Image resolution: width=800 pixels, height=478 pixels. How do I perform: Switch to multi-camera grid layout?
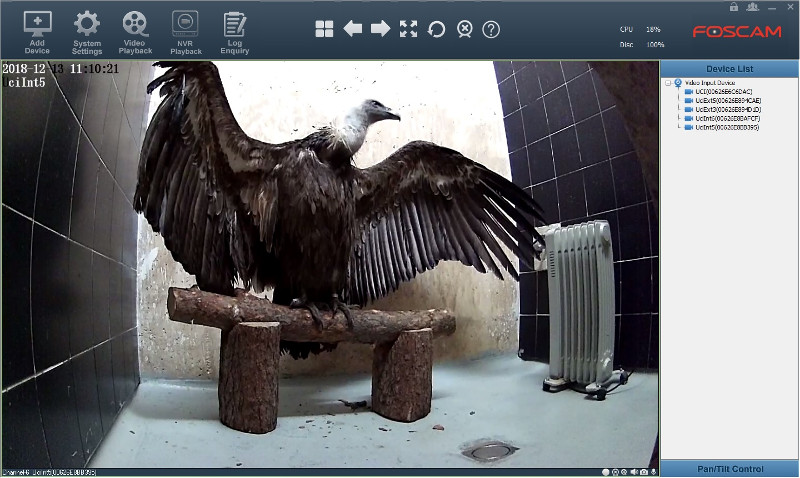coord(324,29)
